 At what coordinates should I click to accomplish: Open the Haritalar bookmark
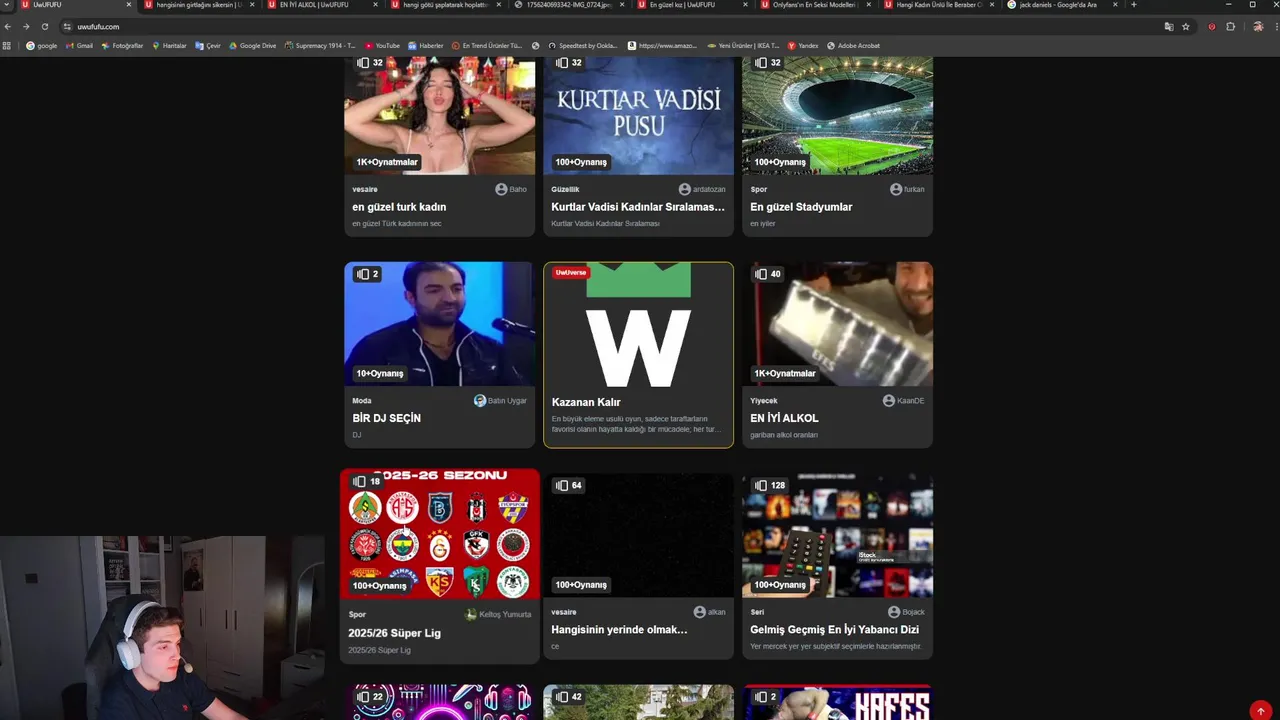pyautogui.click(x=169, y=46)
